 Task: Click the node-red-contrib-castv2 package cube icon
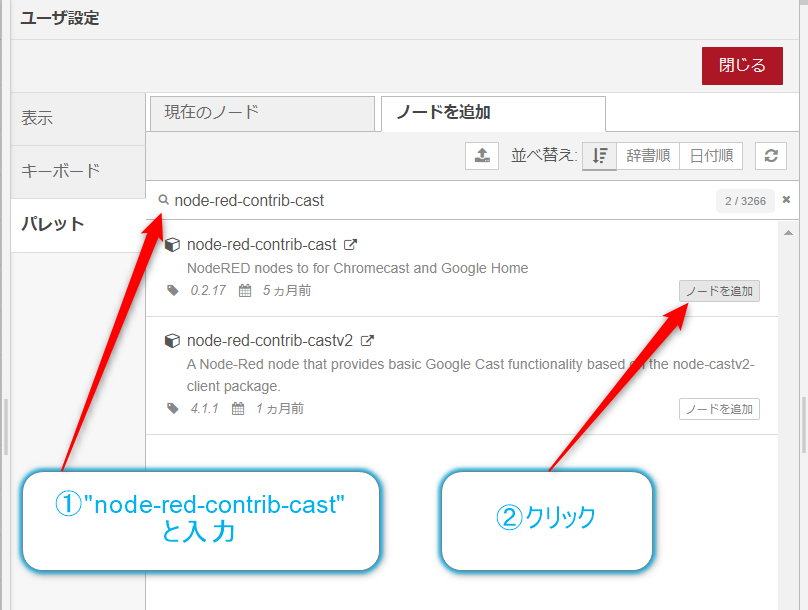pos(172,341)
